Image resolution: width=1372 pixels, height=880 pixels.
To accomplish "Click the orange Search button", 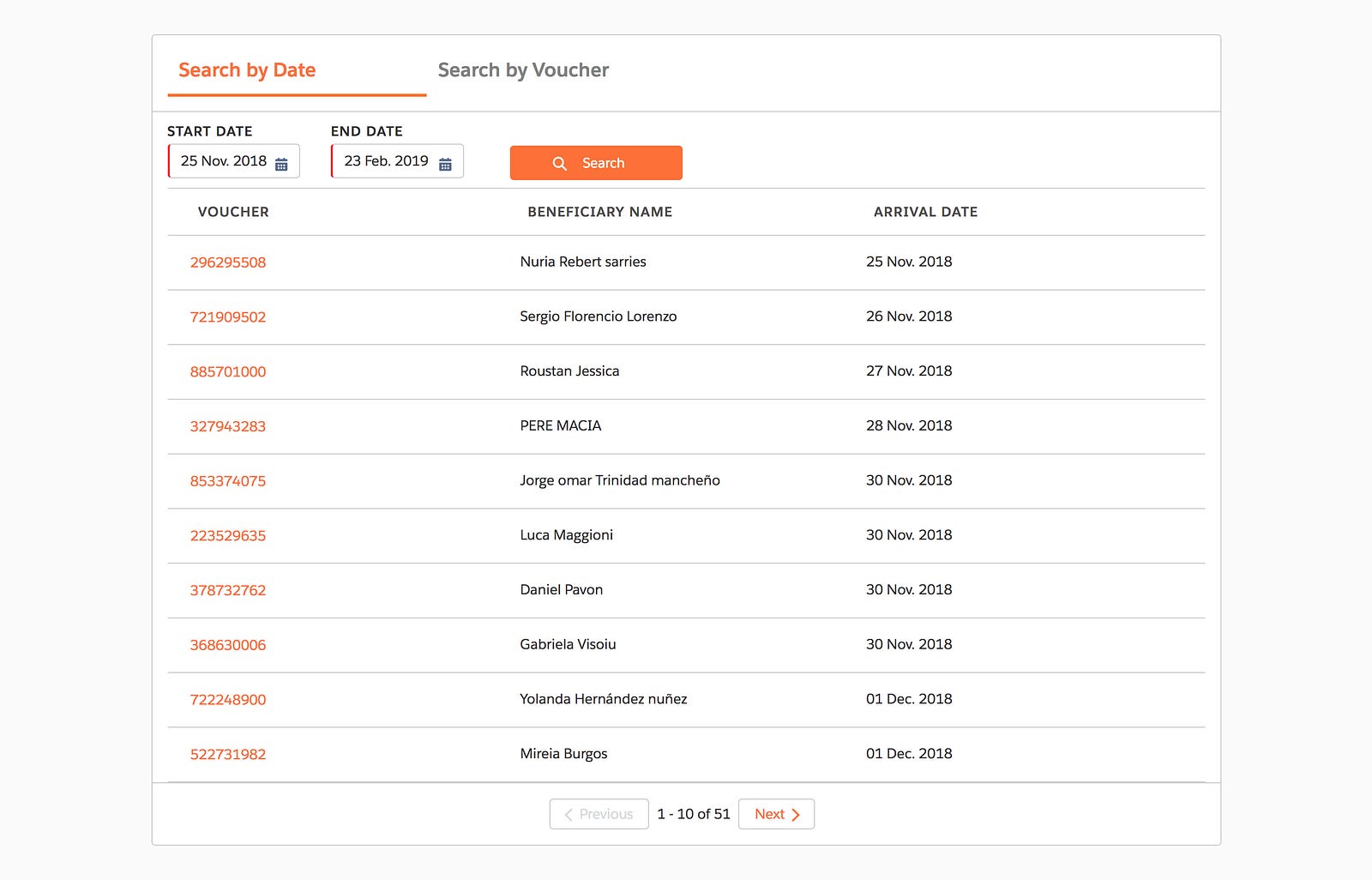I will [596, 163].
